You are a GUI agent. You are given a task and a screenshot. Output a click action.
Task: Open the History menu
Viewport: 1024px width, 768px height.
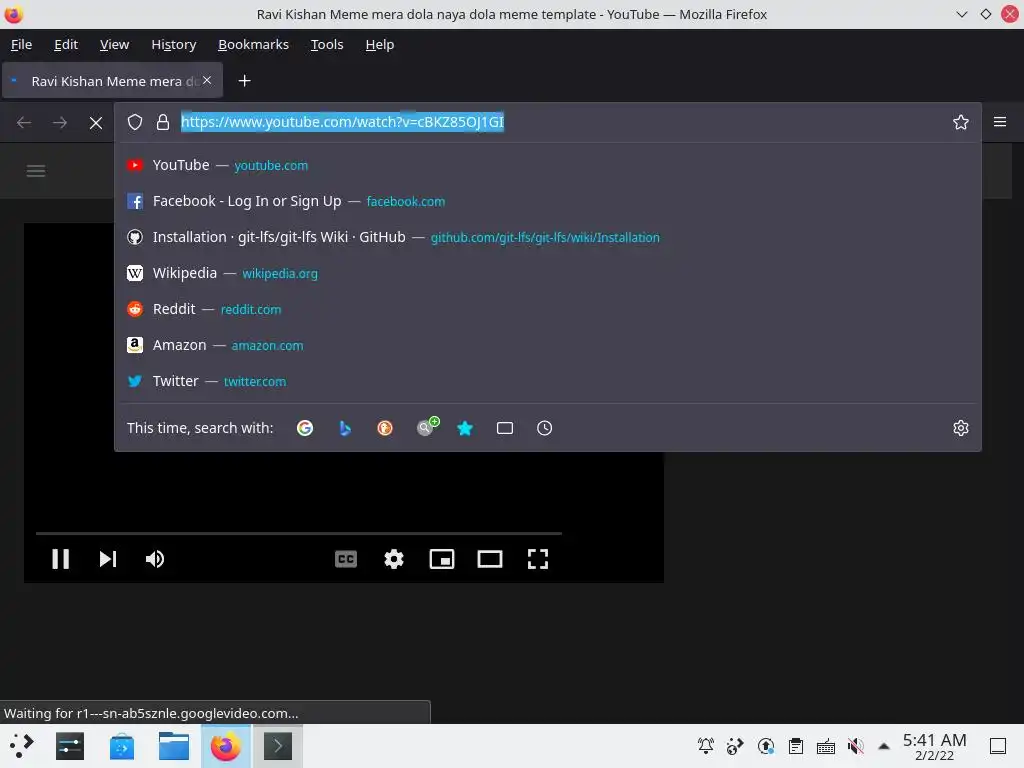click(x=174, y=44)
